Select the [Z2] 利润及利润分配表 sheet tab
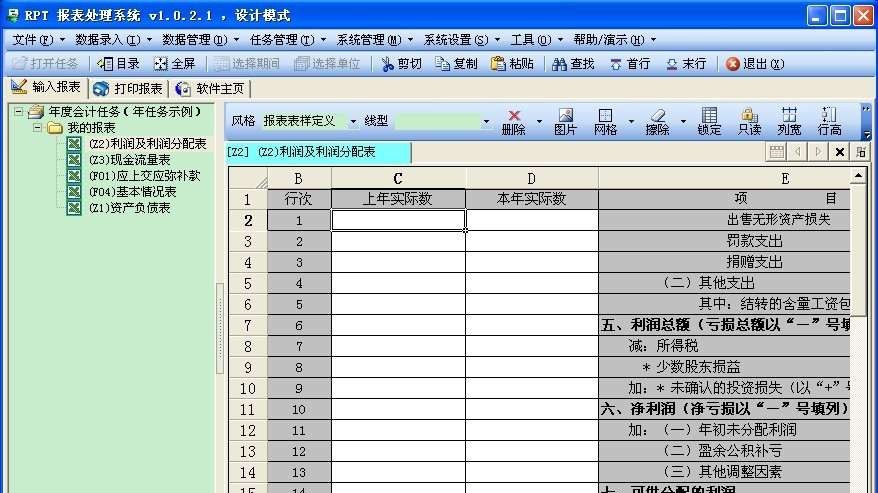The height and width of the screenshot is (493, 878). (x=318, y=152)
